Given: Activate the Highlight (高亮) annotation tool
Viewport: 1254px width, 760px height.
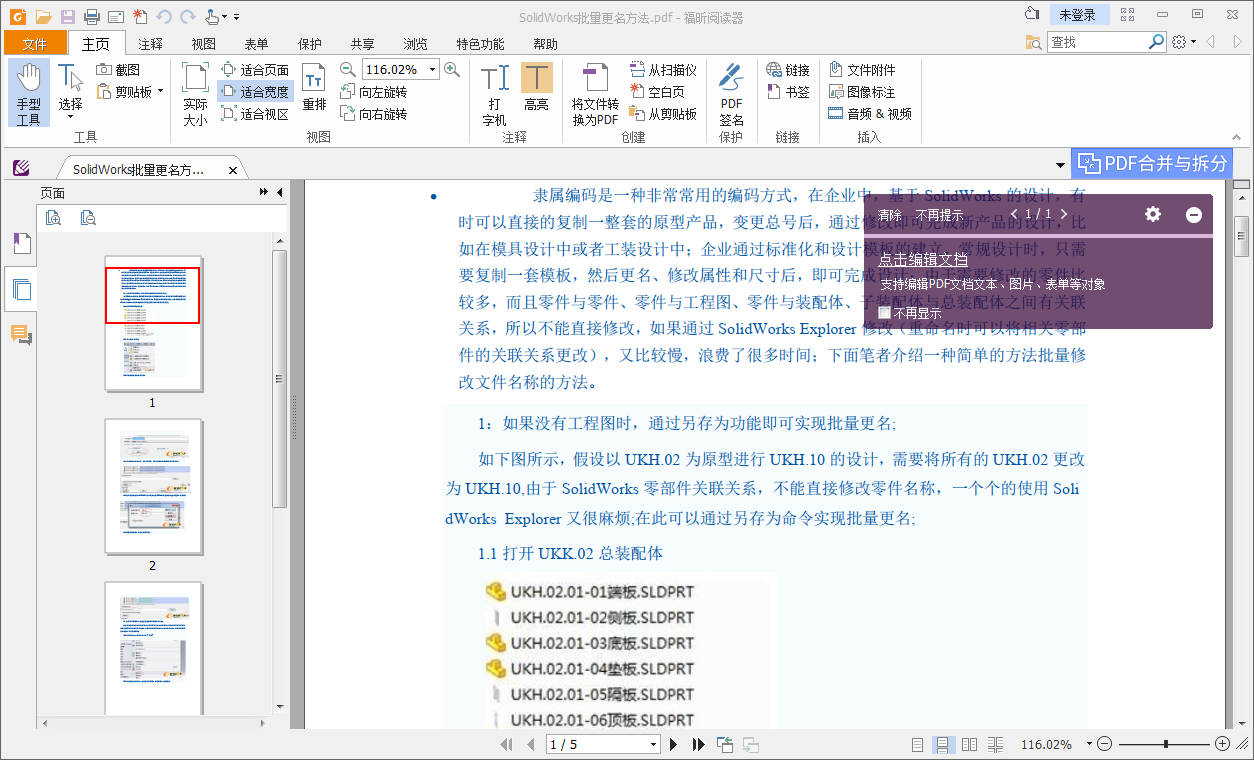Looking at the screenshot, I should tap(536, 90).
